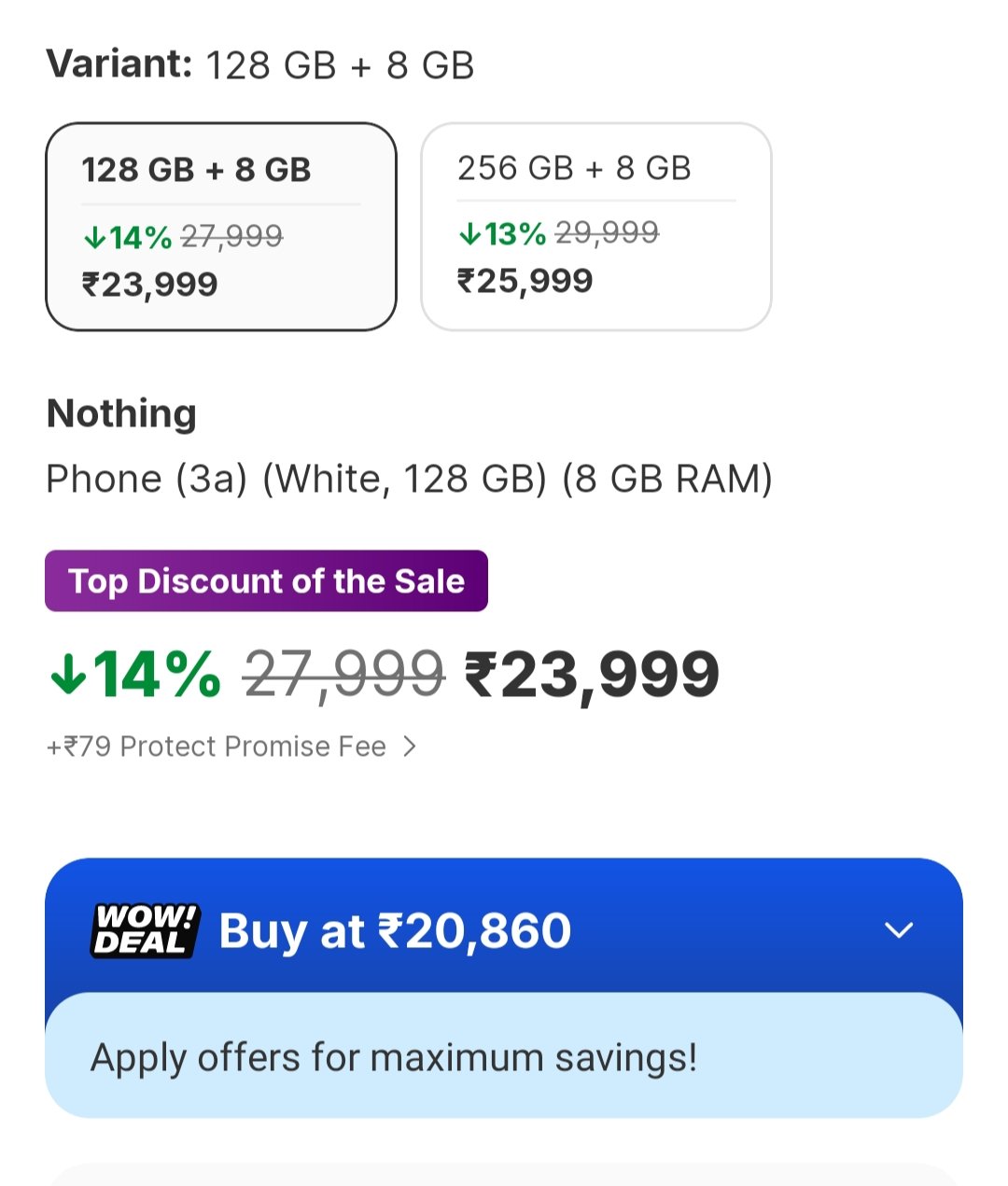Image resolution: width=1008 pixels, height=1186 pixels.
Task: Click the Variant: heading label
Action: 119,64
